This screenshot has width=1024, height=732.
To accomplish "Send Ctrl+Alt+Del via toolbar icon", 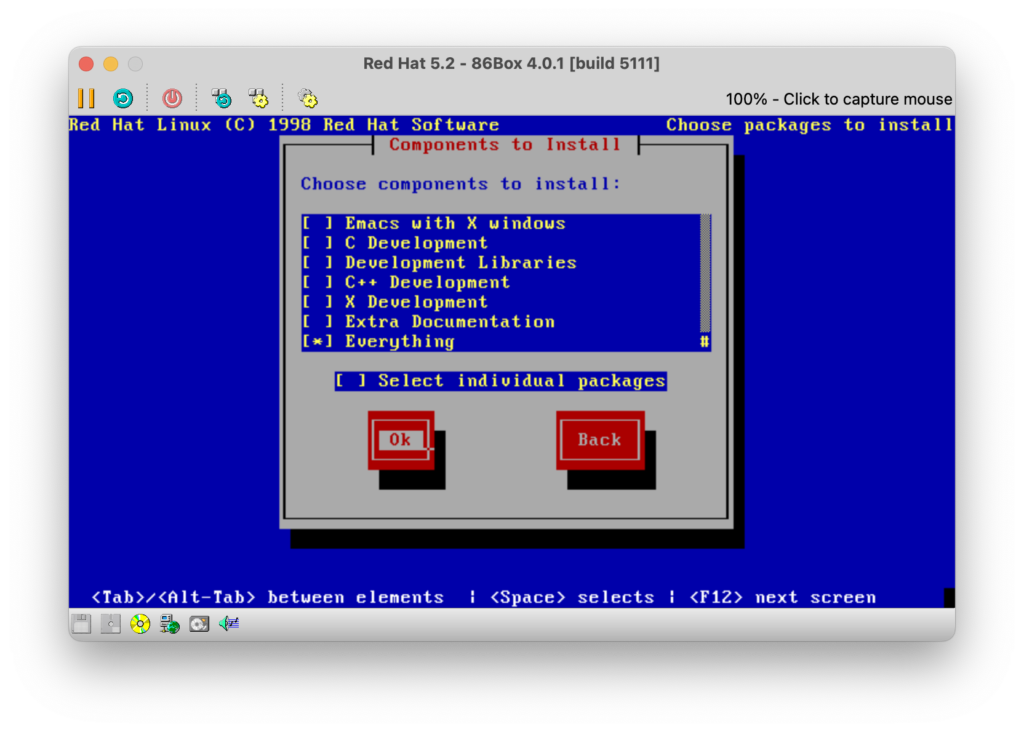I will (x=222, y=99).
